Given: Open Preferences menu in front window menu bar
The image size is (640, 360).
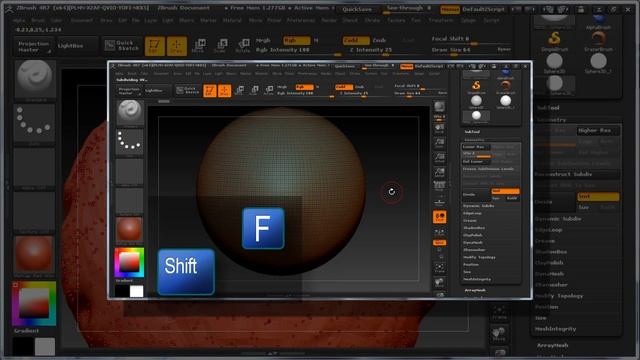Looking at the screenshot, I should [x=307, y=74].
